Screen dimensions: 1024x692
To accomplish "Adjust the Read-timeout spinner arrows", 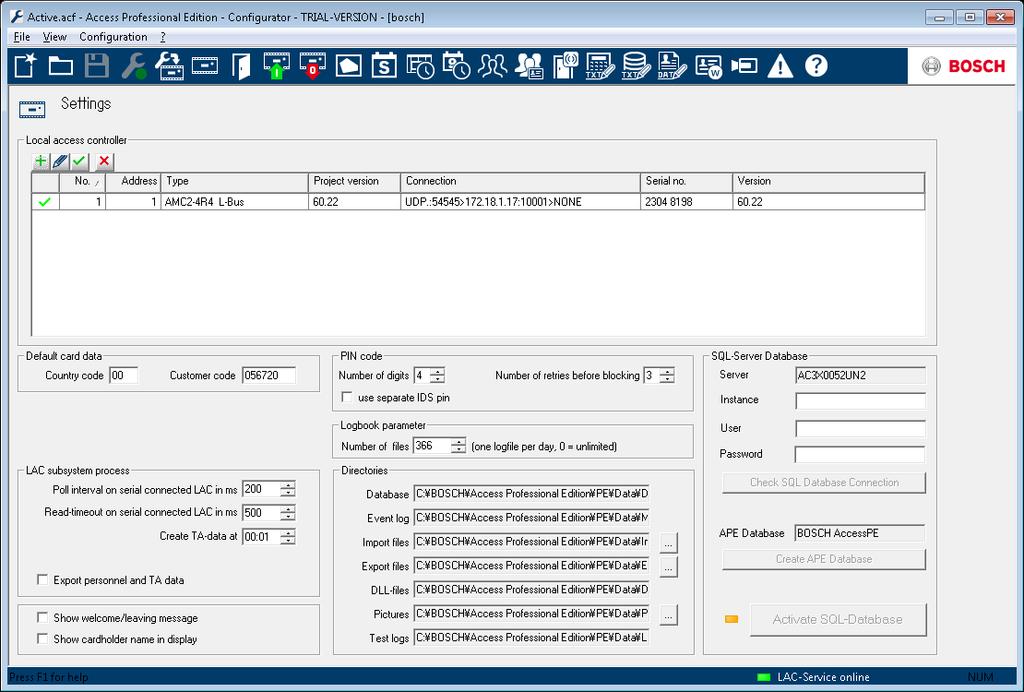I will pos(288,513).
